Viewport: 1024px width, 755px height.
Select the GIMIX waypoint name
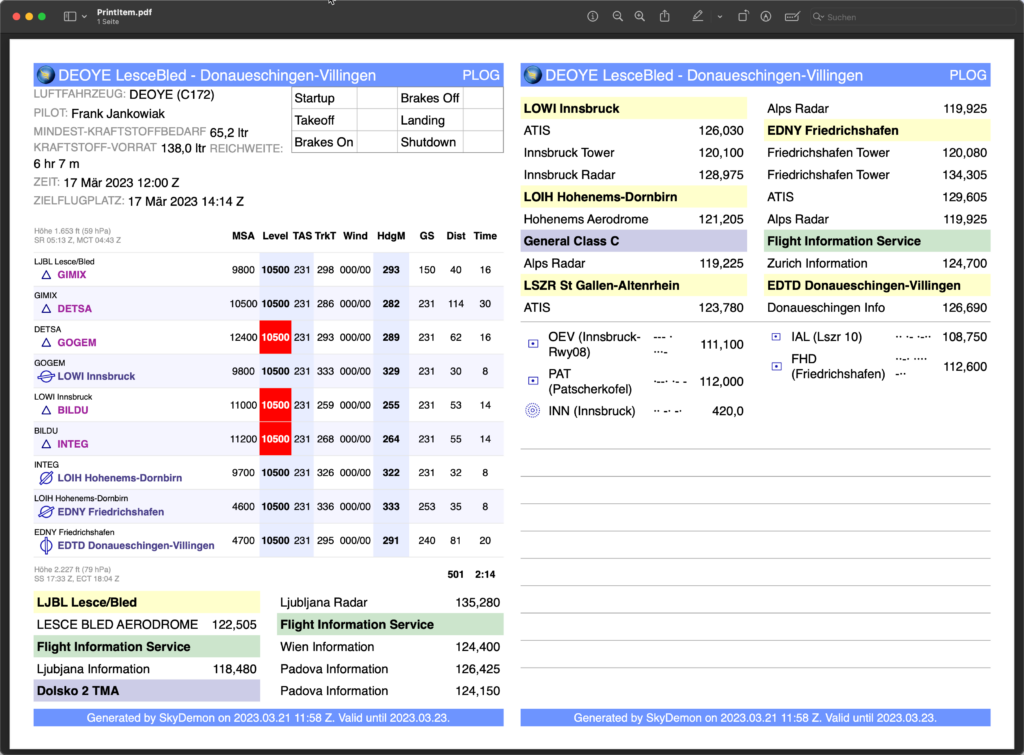pyautogui.click(x=72, y=275)
